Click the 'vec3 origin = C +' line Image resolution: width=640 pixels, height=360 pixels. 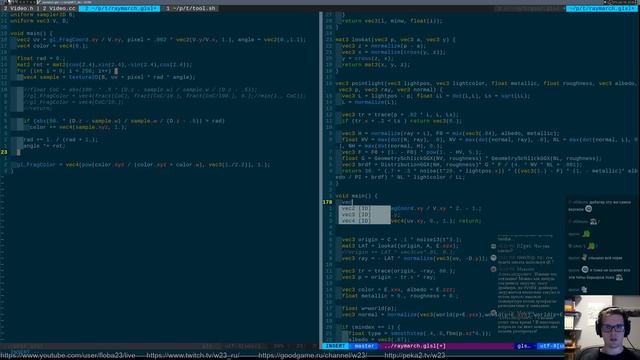pyautogui.click(x=402, y=240)
